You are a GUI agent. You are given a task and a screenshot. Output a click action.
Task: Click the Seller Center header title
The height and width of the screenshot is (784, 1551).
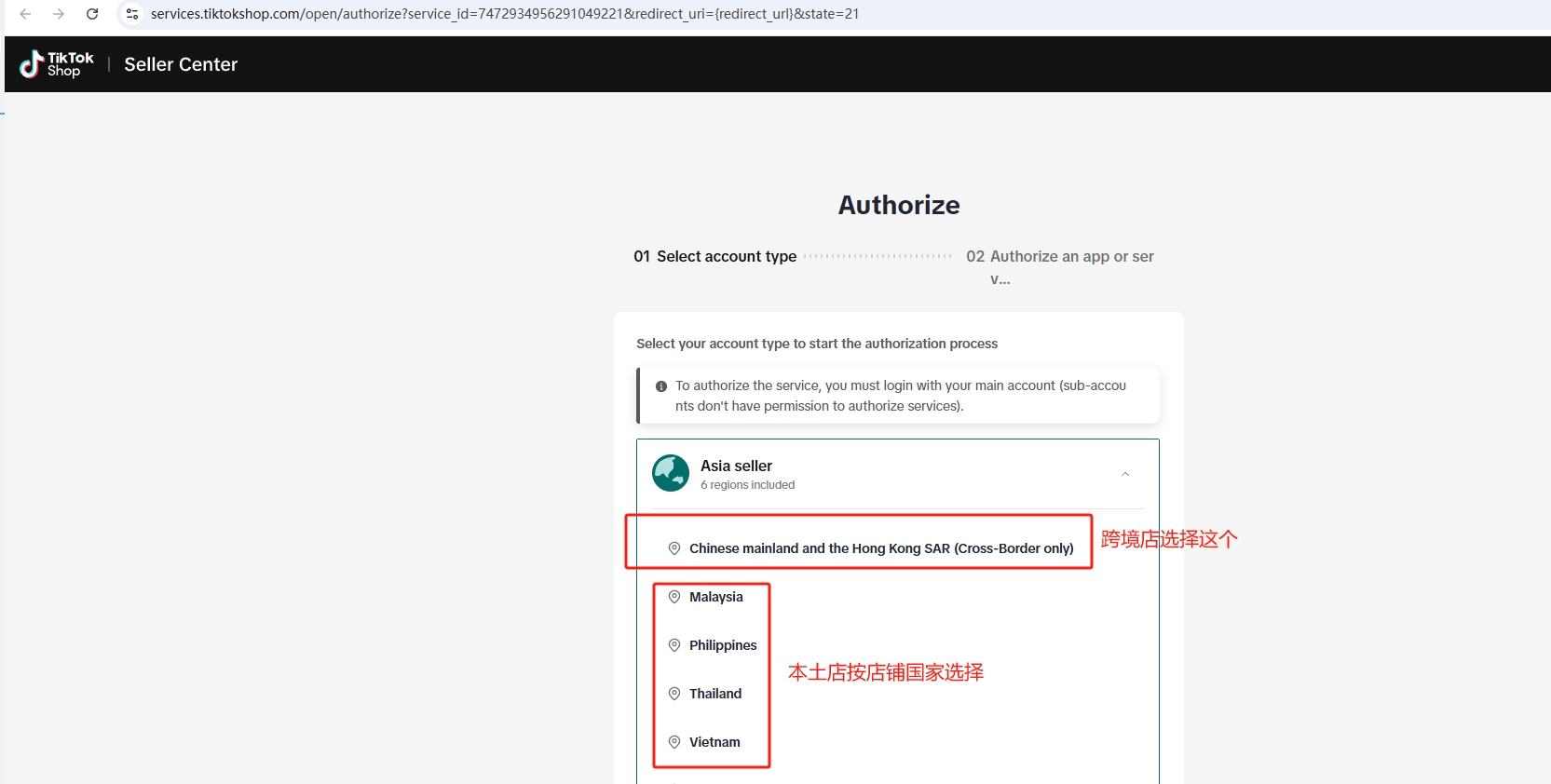click(x=181, y=64)
